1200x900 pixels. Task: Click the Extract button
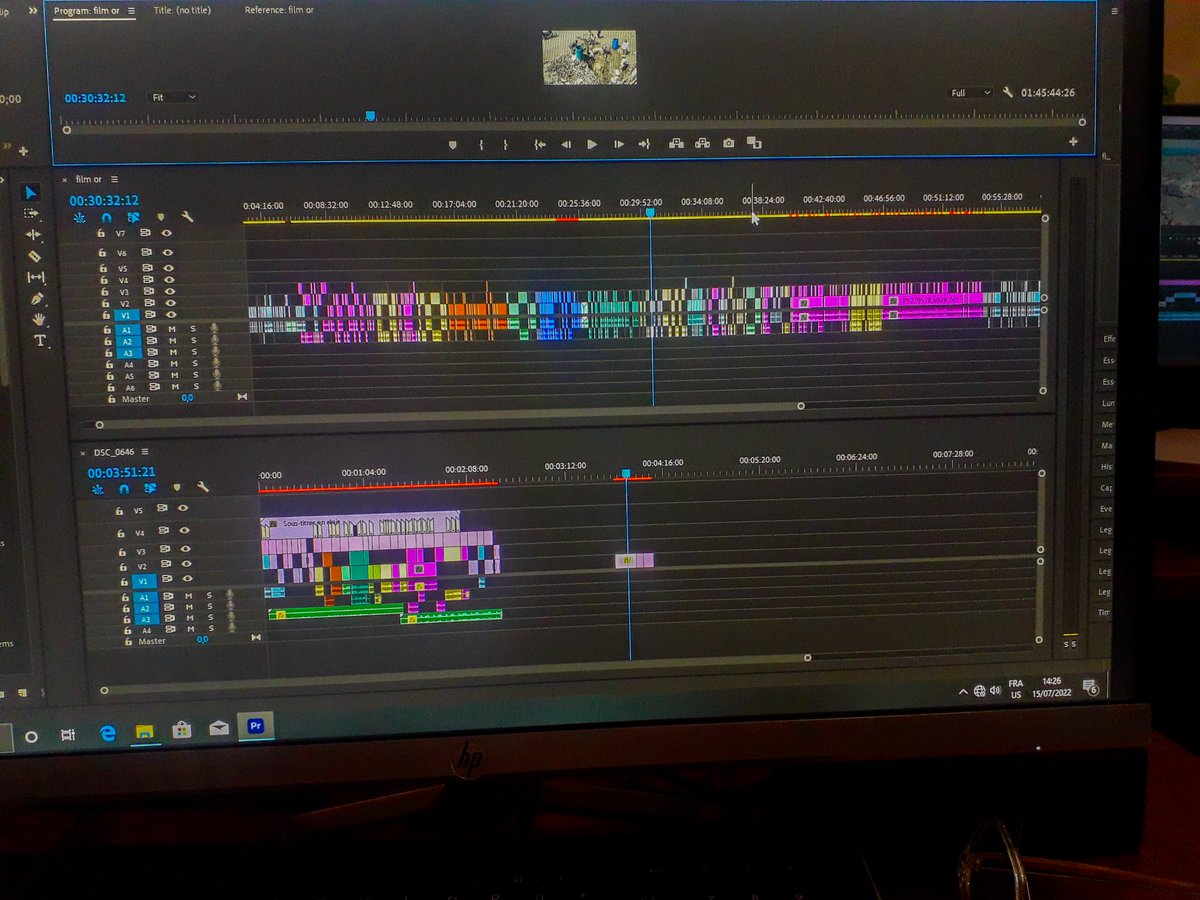[702, 144]
